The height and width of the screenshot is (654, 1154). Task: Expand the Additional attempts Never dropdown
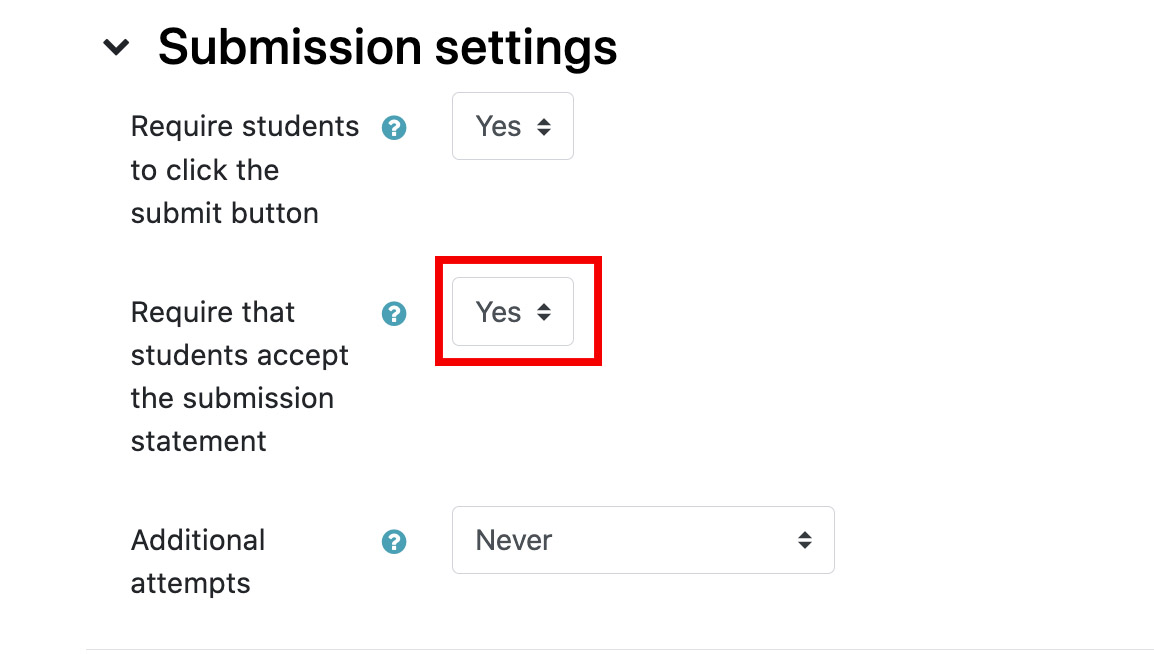pos(642,540)
